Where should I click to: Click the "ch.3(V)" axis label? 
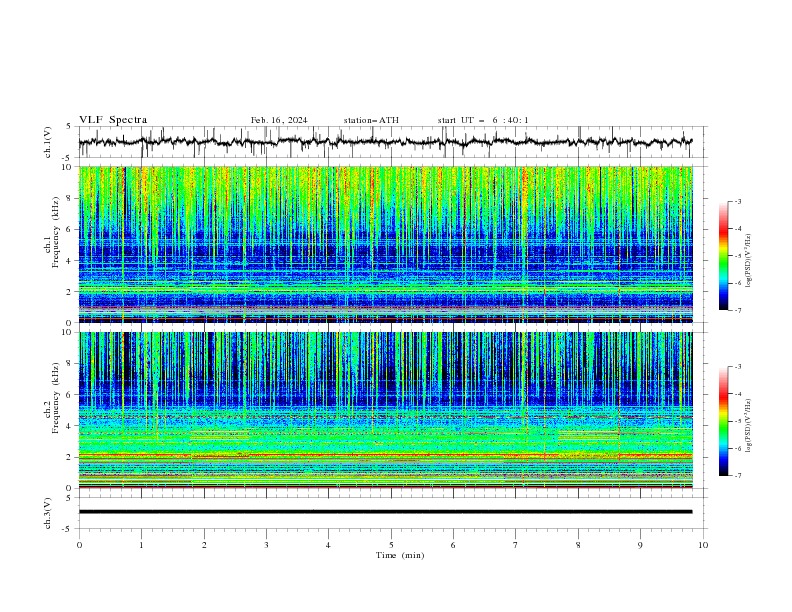click(x=48, y=513)
